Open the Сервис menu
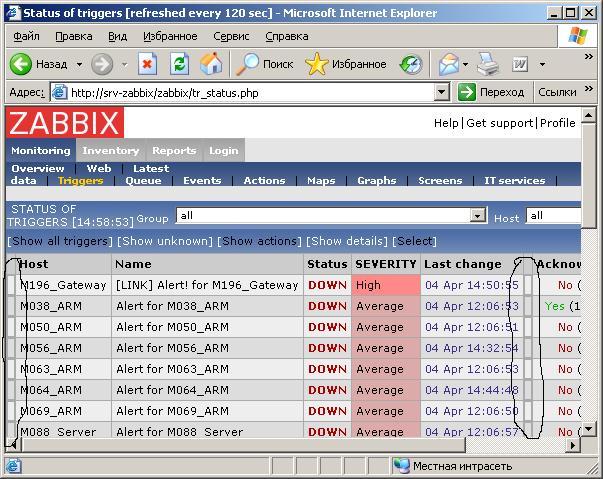Screen dimensions: 603x479 [231, 36]
